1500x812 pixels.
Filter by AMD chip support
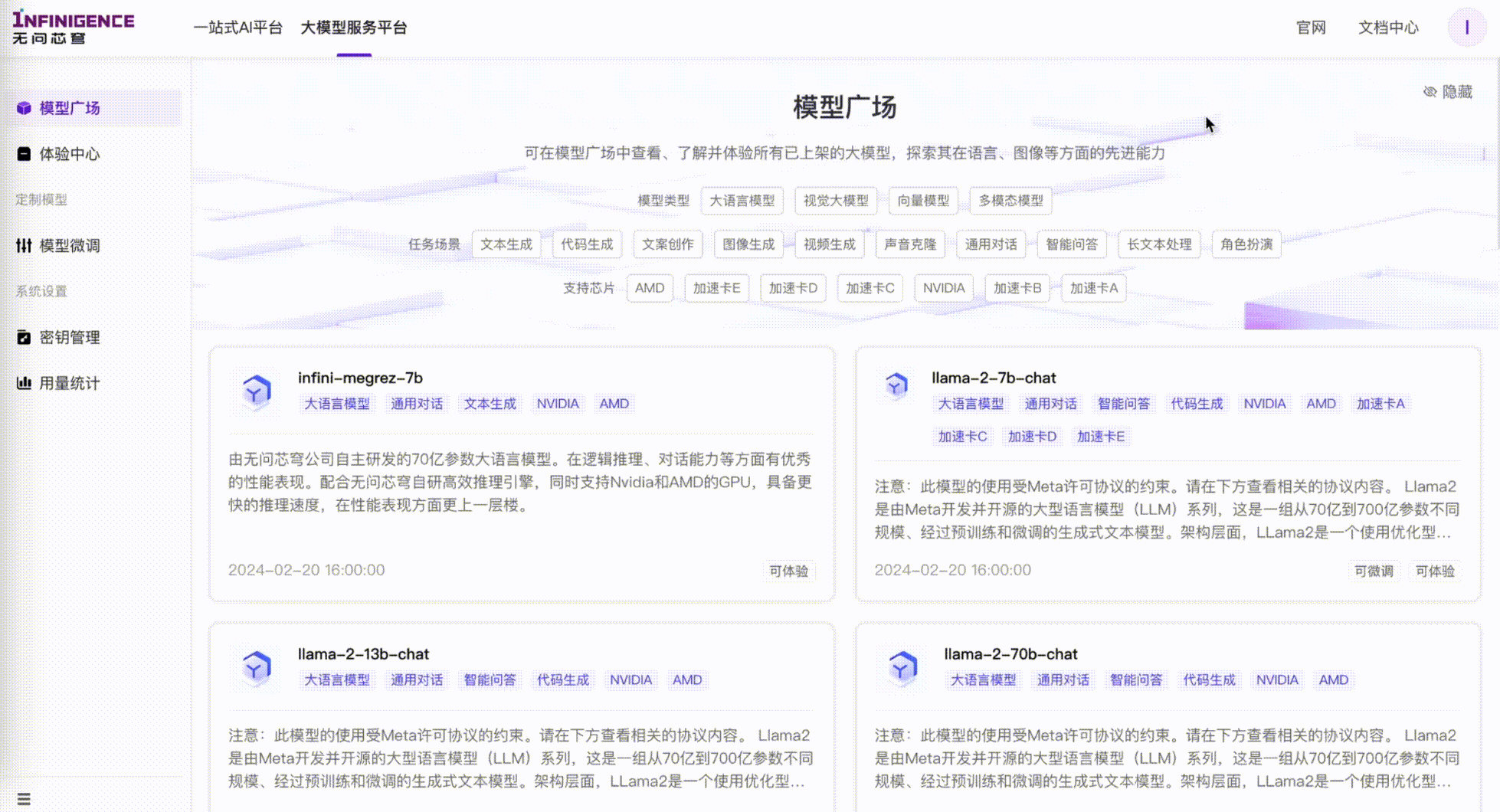click(650, 288)
